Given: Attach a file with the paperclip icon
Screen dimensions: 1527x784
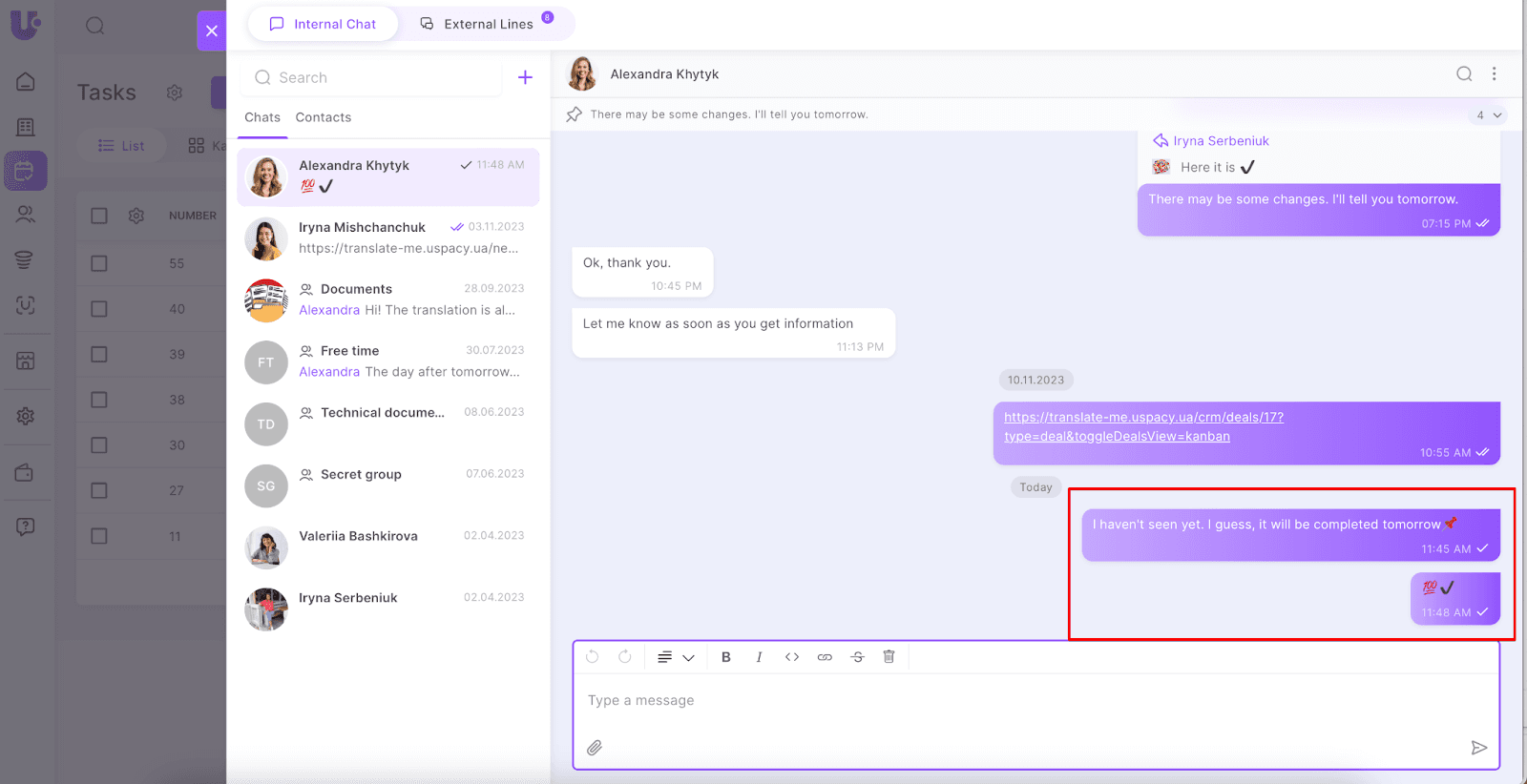Looking at the screenshot, I should pyautogui.click(x=595, y=748).
